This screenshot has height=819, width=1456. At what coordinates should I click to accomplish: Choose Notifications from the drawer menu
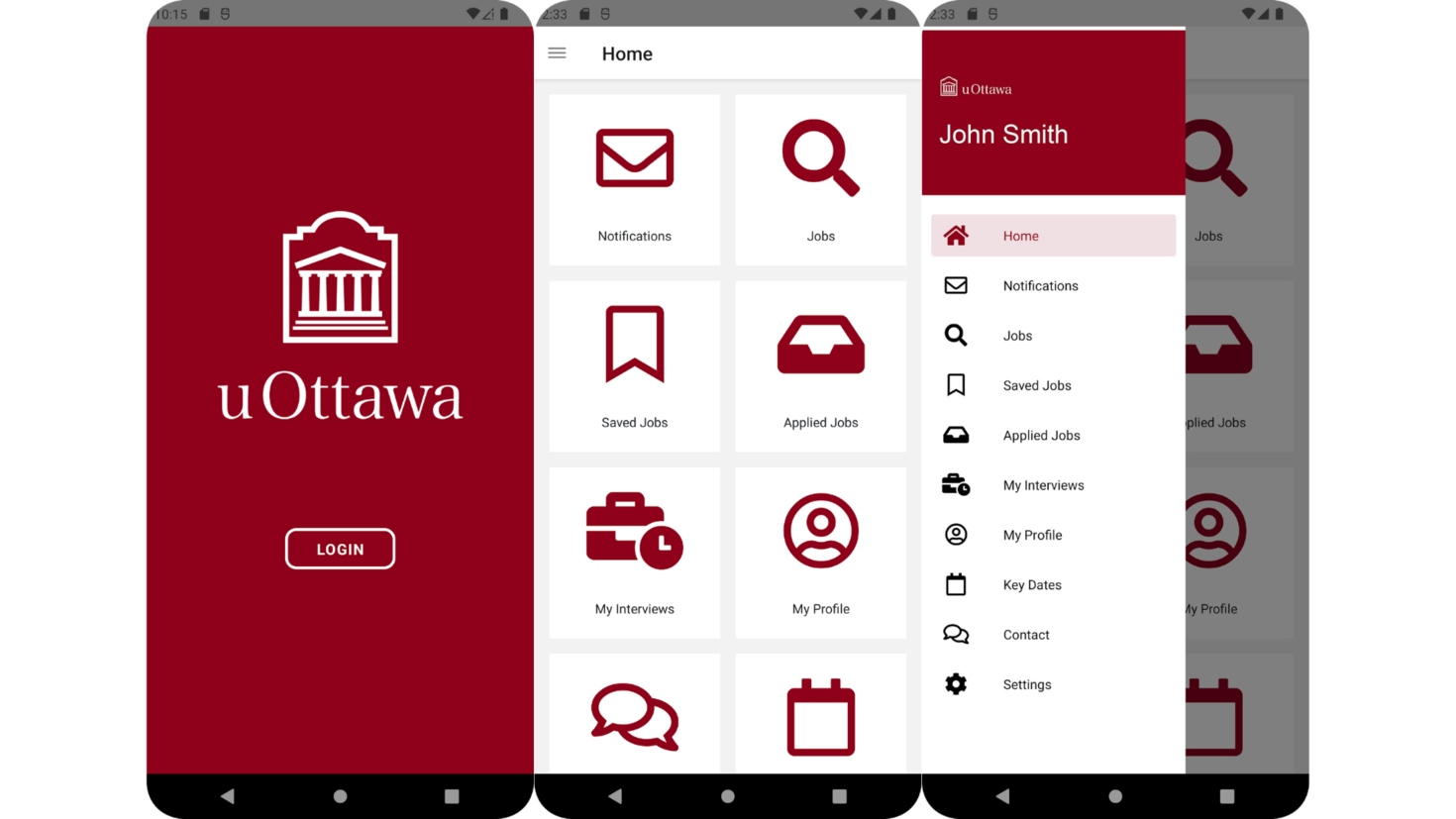(1040, 285)
